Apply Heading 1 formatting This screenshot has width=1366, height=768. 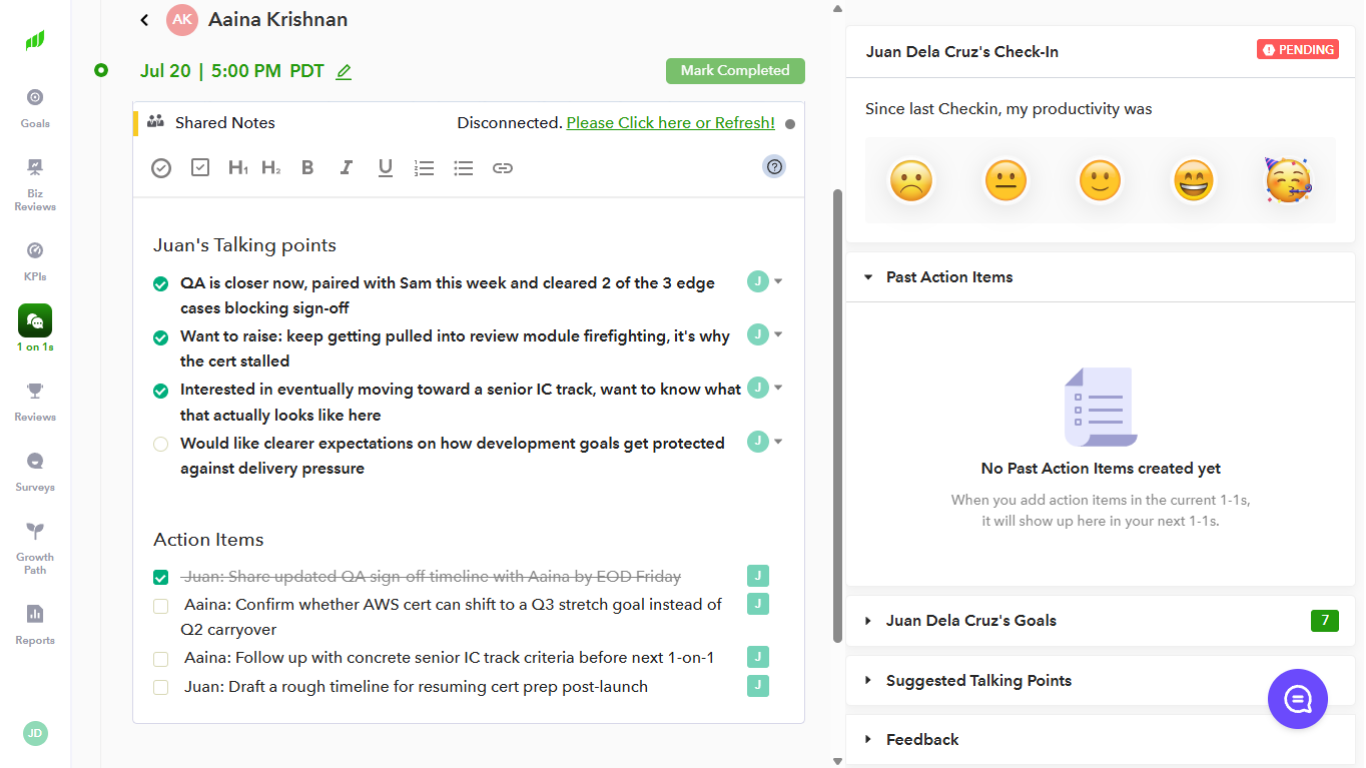(238, 168)
